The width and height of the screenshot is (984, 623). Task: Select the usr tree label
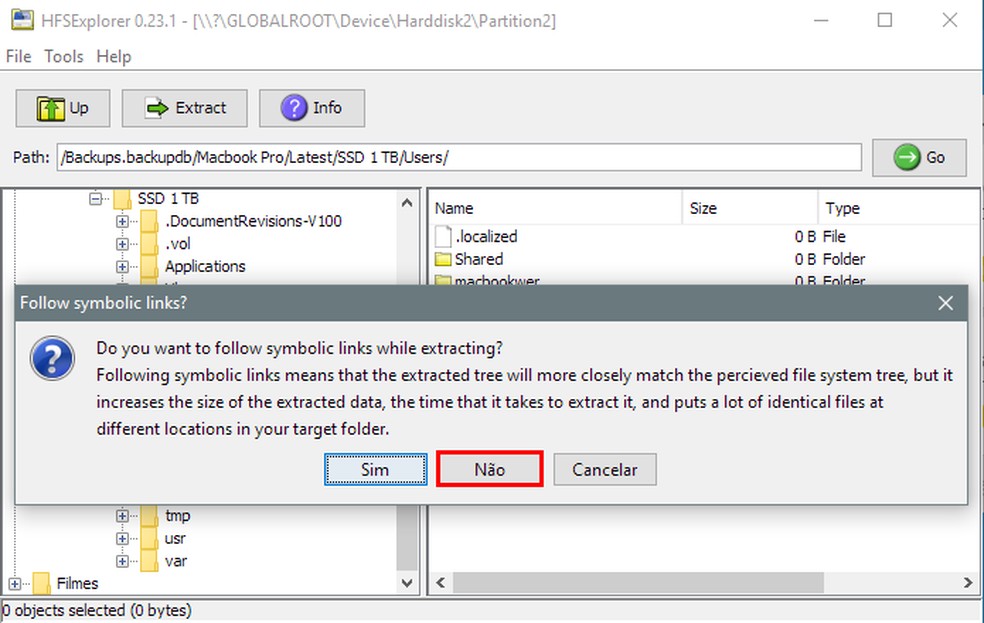pos(175,538)
